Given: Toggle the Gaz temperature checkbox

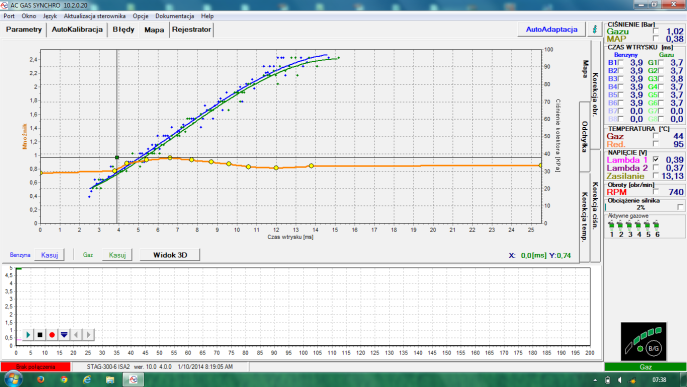Looking at the screenshot, I should 656,136.
